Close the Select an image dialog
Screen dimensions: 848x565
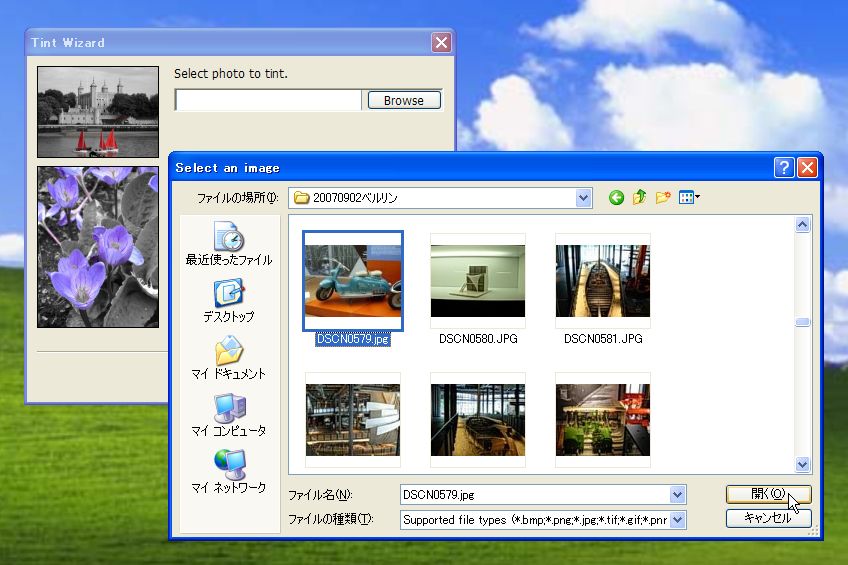point(807,168)
